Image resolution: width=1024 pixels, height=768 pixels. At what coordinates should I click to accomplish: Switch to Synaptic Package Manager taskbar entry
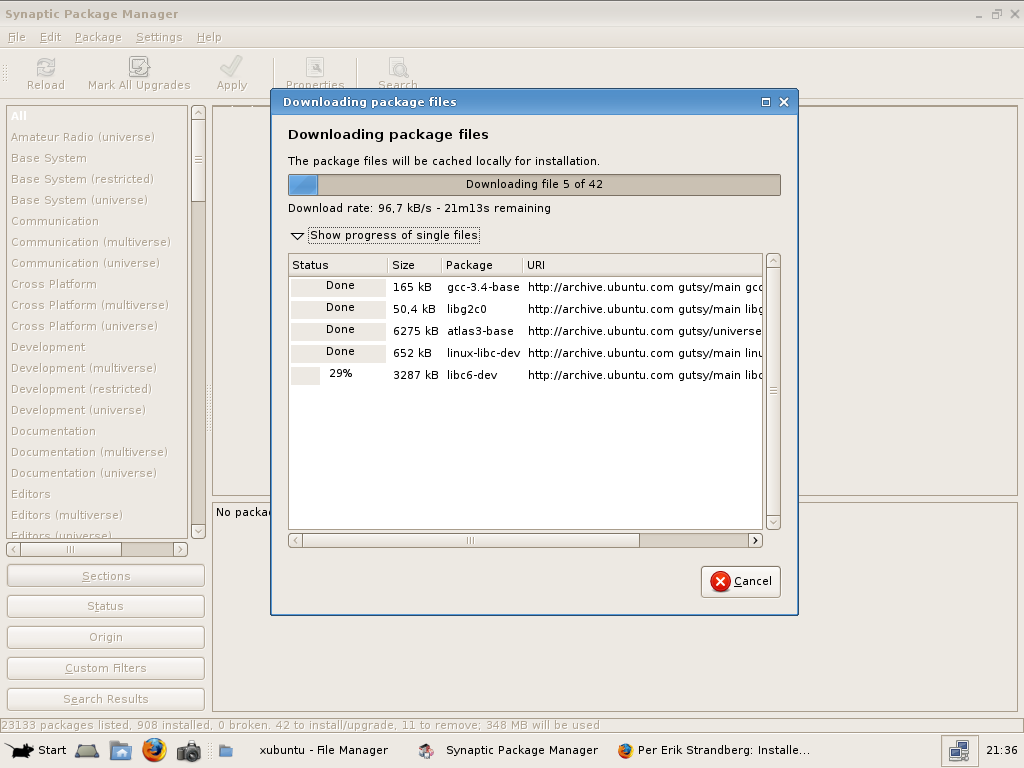pos(508,750)
